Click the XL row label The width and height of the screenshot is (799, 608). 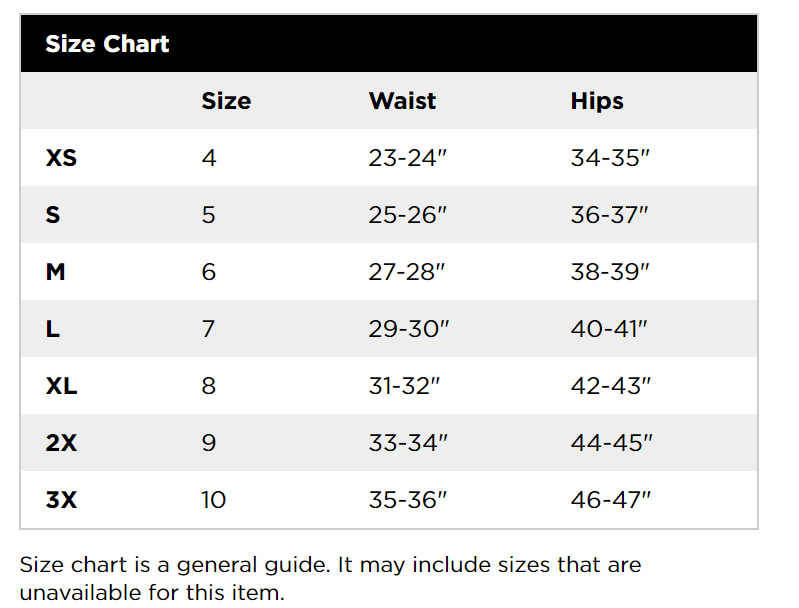61,386
